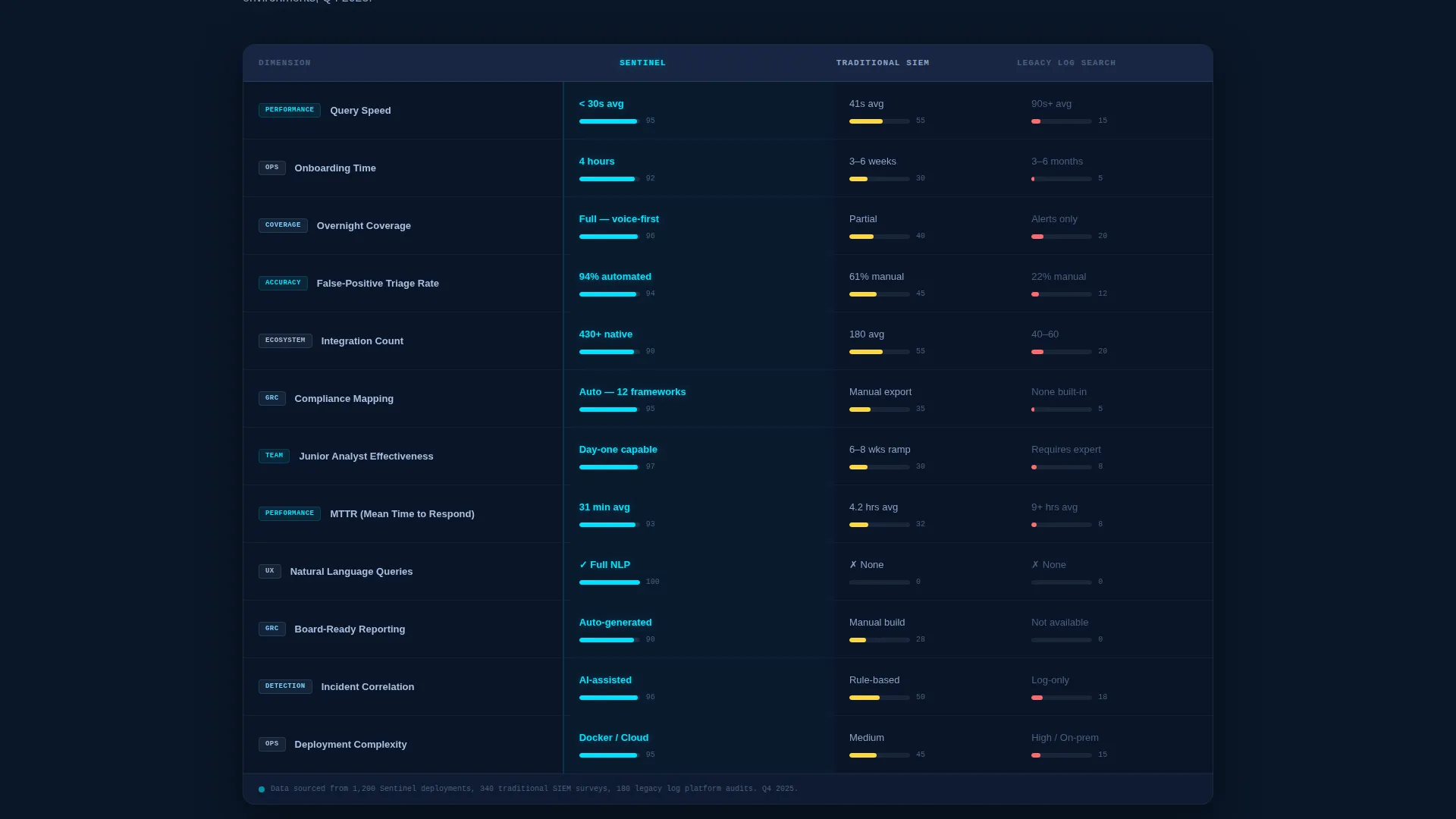Click the TEAM tag
The width and height of the screenshot is (1456, 819).
[x=274, y=456]
